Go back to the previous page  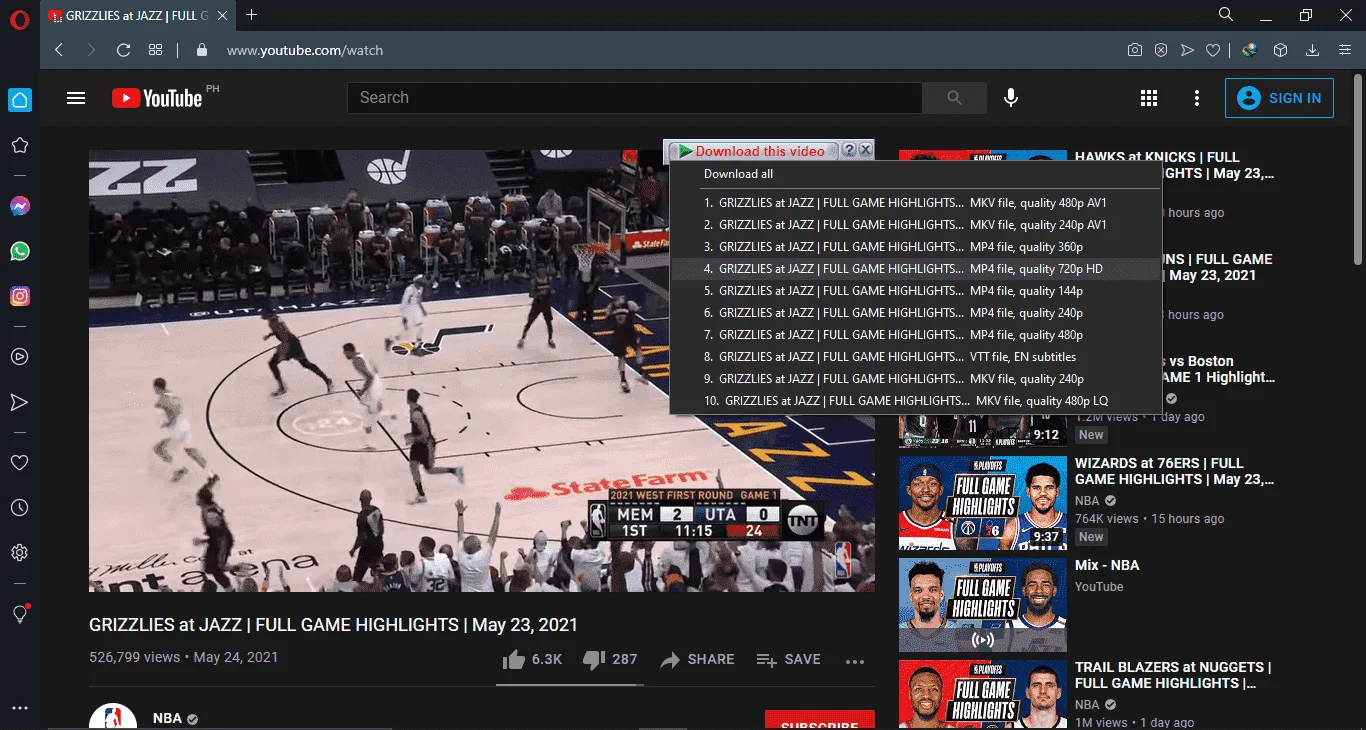tap(59, 50)
